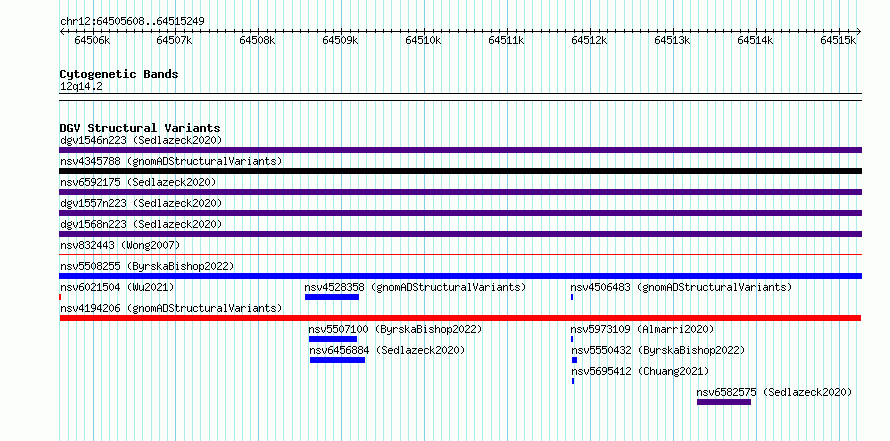Open nsv4506483 gnomADStructuralVariants label
Image resolution: width=890 pixels, height=441 pixels.
[x=681, y=287]
